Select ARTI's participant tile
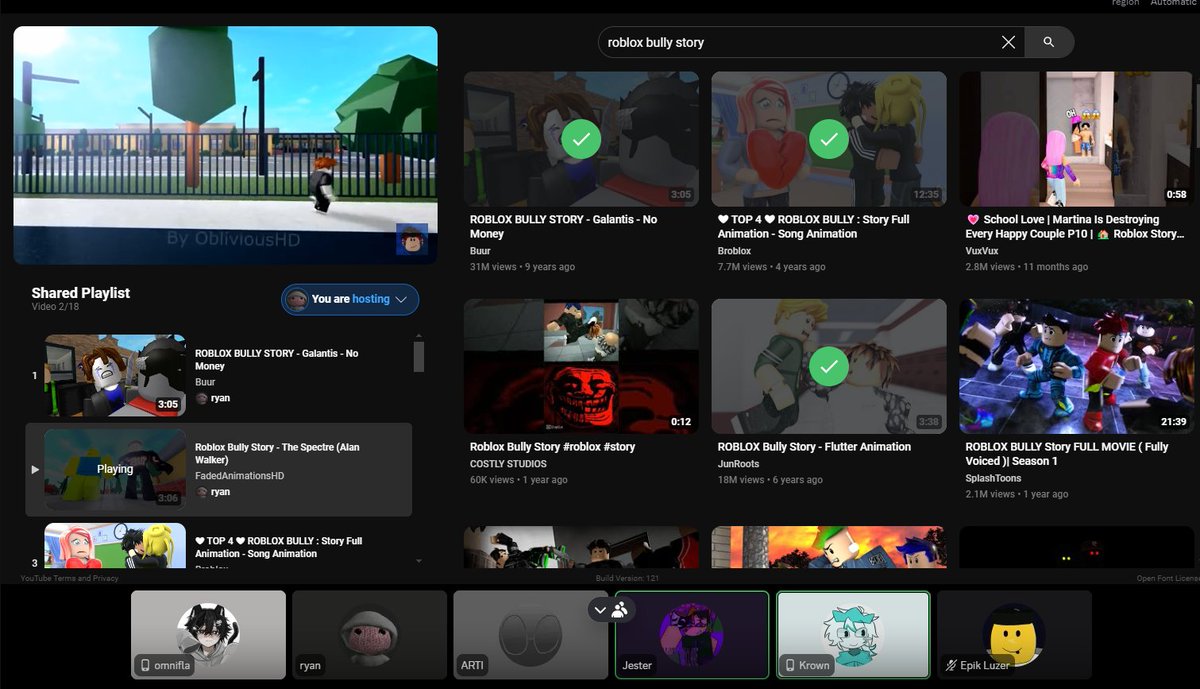 click(530, 635)
